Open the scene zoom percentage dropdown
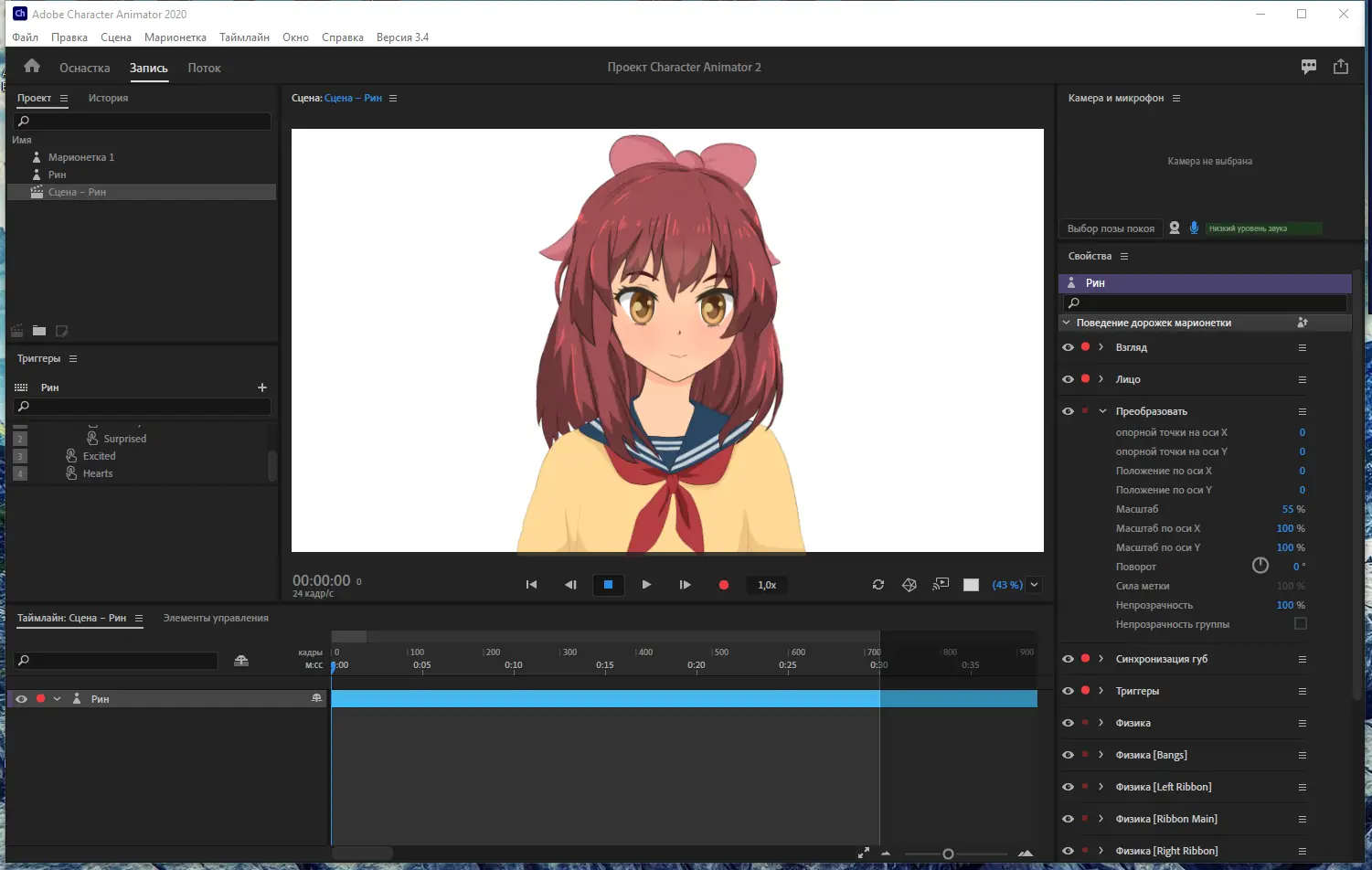1372x870 pixels. click(1035, 585)
